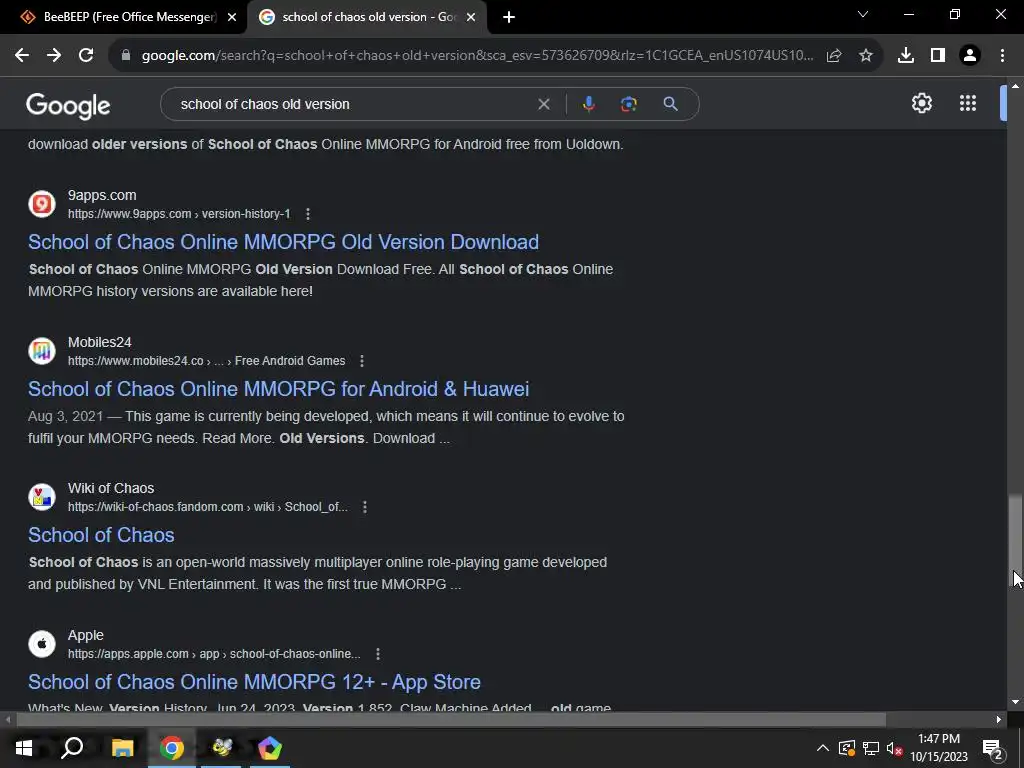Open Google Lens image search icon
1024x768 pixels.
629,104
